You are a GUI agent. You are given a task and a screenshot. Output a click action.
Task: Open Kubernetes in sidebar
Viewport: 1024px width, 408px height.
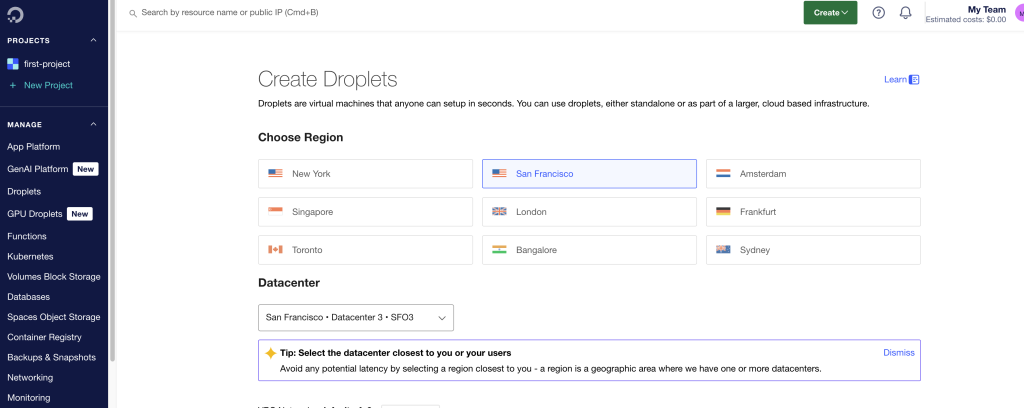click(x=30, y=257)
